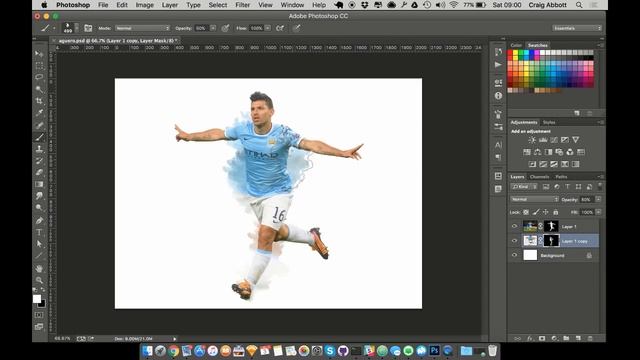Open the Character panel icon
The width and height of the screenshot is (640, 360).
[498, 144]
